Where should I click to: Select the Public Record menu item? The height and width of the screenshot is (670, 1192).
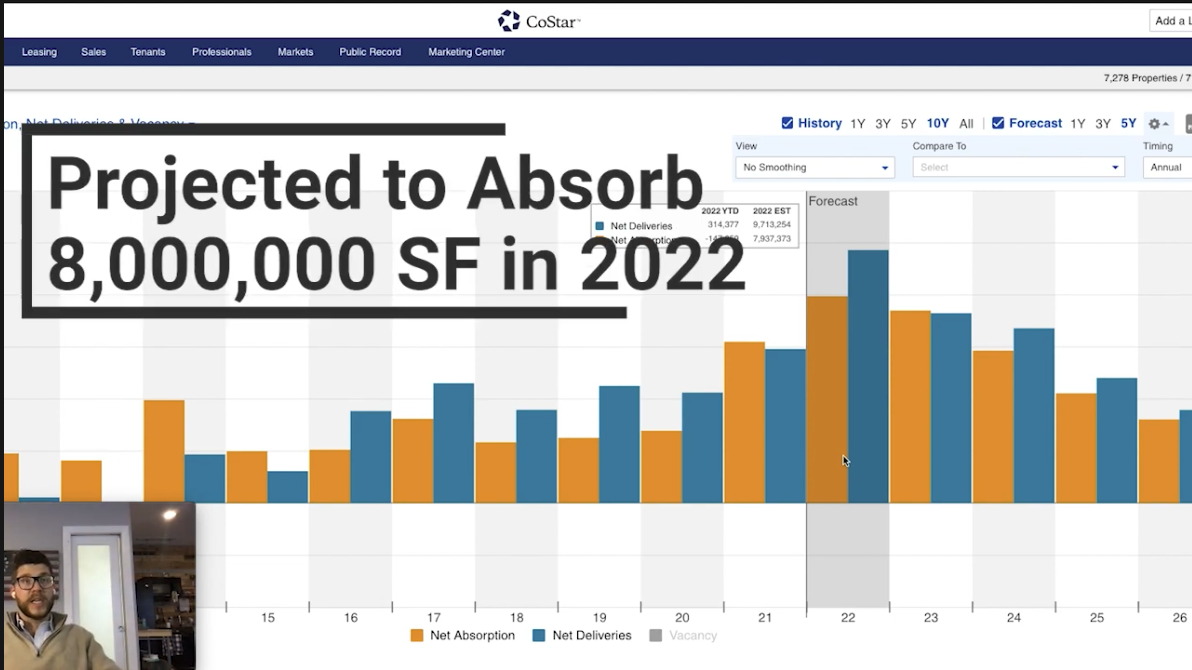[x=370, y=52]
